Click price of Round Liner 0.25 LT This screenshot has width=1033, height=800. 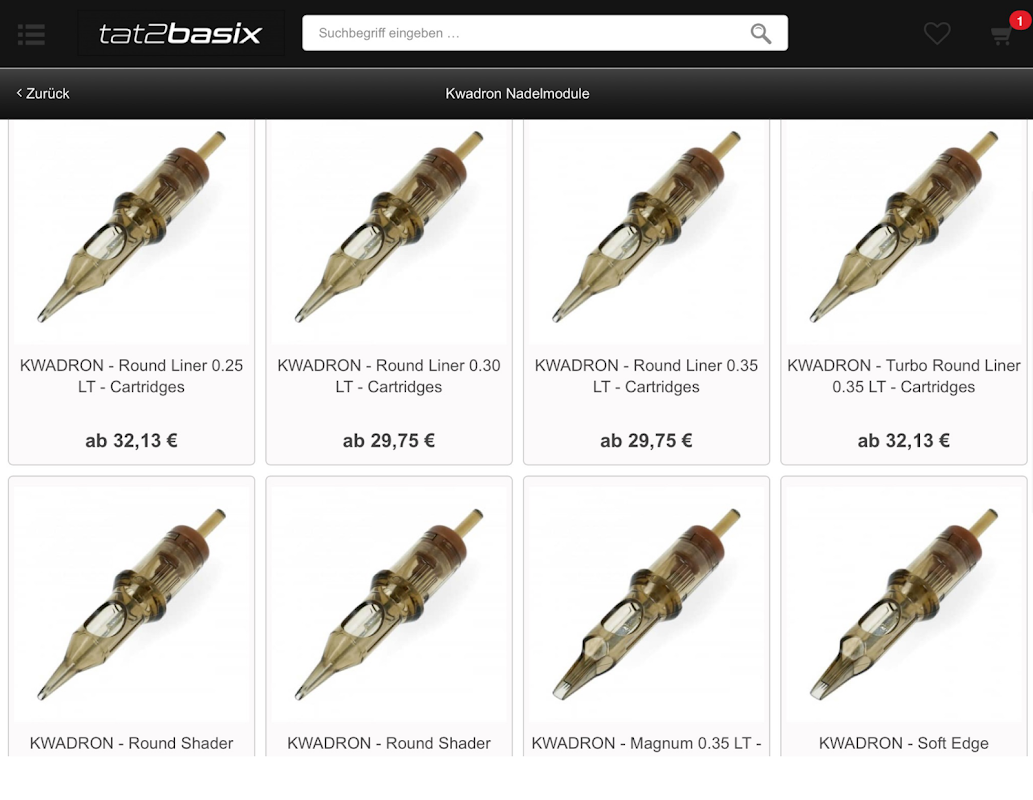coord(132,440)
